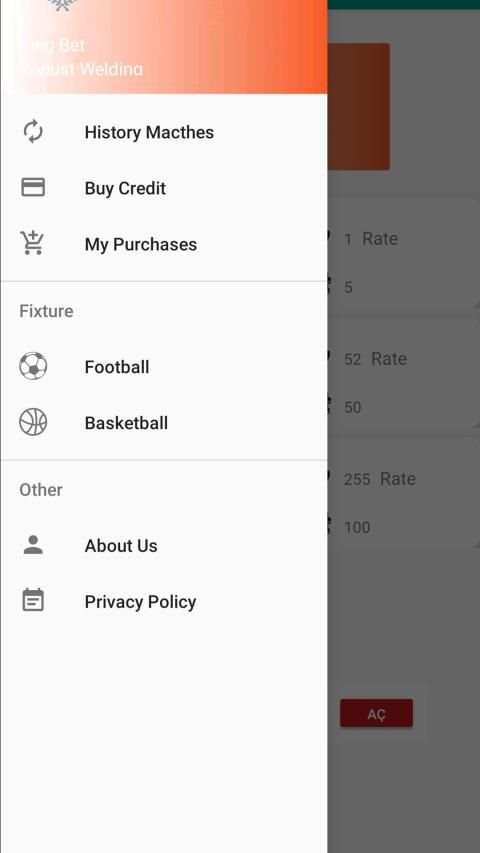Select the 52 Rate credit card
This screenshot has height=853, width=480.
point(403,378)
